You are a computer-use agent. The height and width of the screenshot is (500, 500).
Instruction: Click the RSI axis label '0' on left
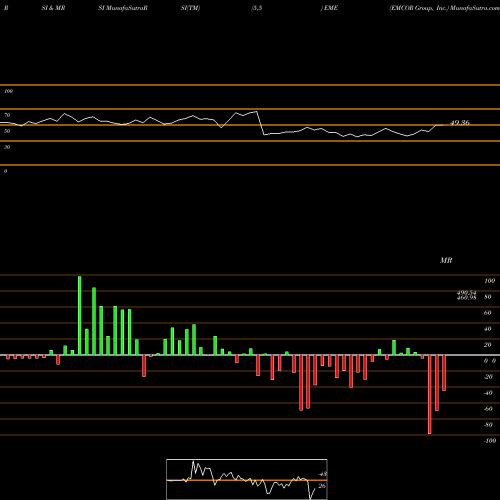pyautogui.click(x=5, y=171)
